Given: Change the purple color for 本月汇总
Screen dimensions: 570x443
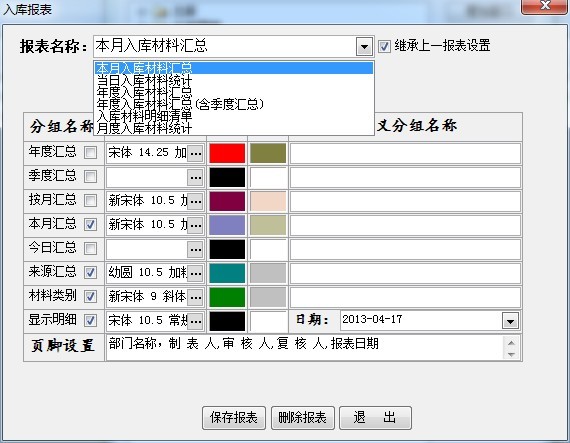Looking at the screenshot, I should (227, 225).
